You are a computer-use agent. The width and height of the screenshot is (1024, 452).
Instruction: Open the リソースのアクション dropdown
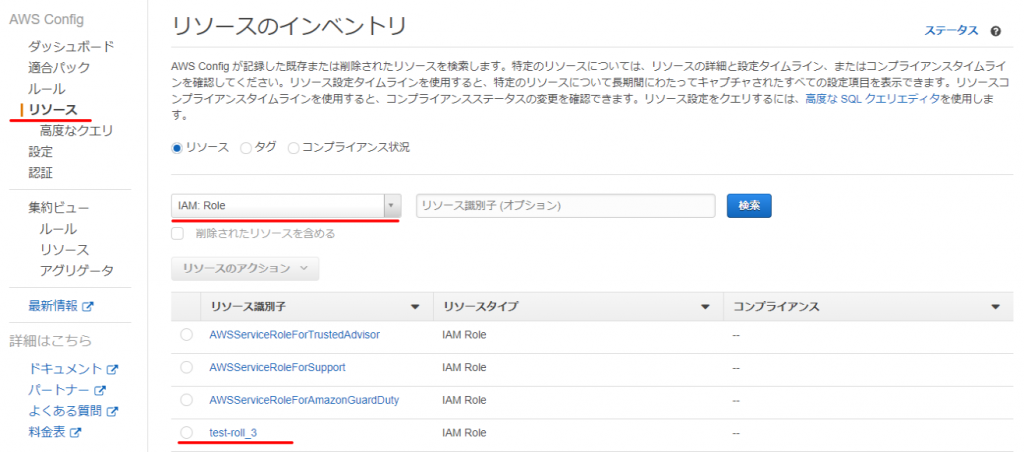click(245, 268)
